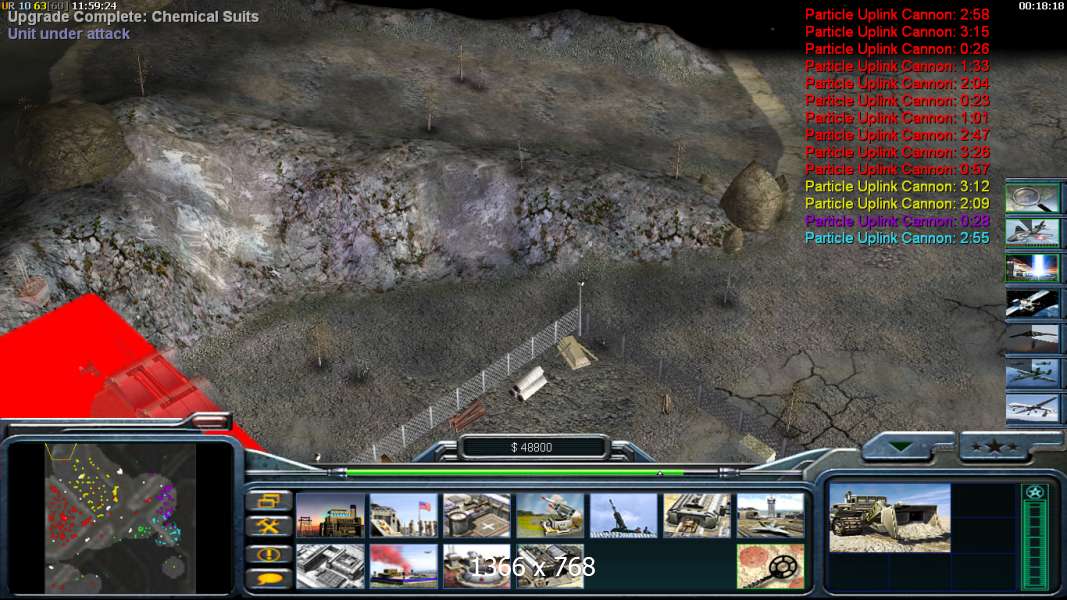Click the red Particle Uplink Cannon 1:01 timer
This screenshot has width=1067, height=600.
897,118
